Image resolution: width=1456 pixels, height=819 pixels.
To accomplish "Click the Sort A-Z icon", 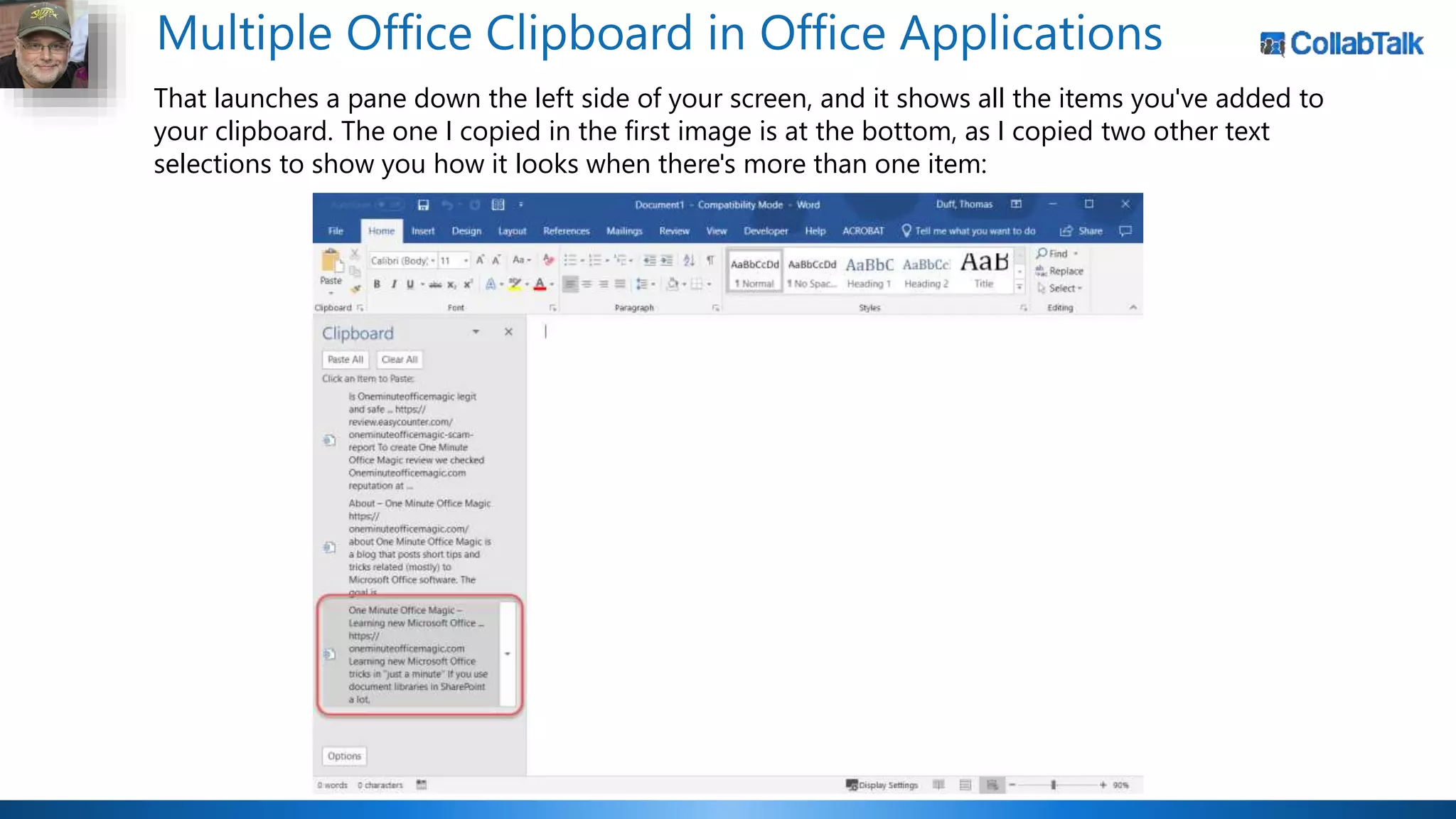I will tap(689, 260).
